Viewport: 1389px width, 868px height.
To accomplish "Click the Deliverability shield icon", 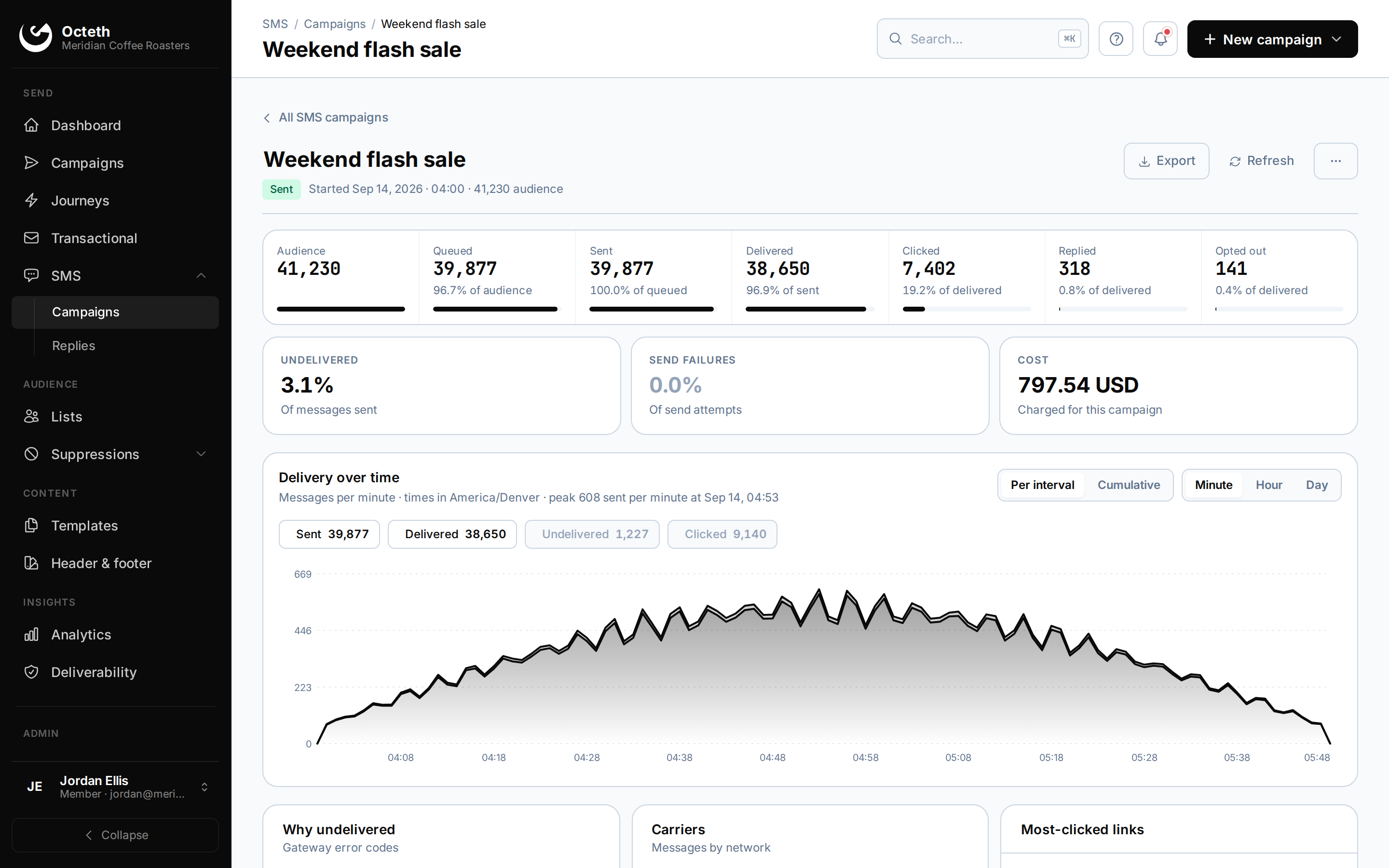I will point(31,672).
